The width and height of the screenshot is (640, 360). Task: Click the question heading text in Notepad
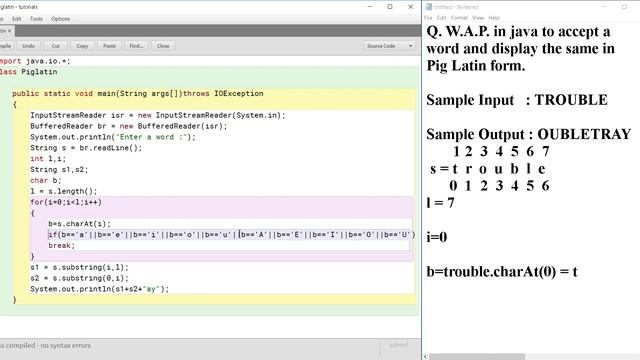tap(520, 49)
